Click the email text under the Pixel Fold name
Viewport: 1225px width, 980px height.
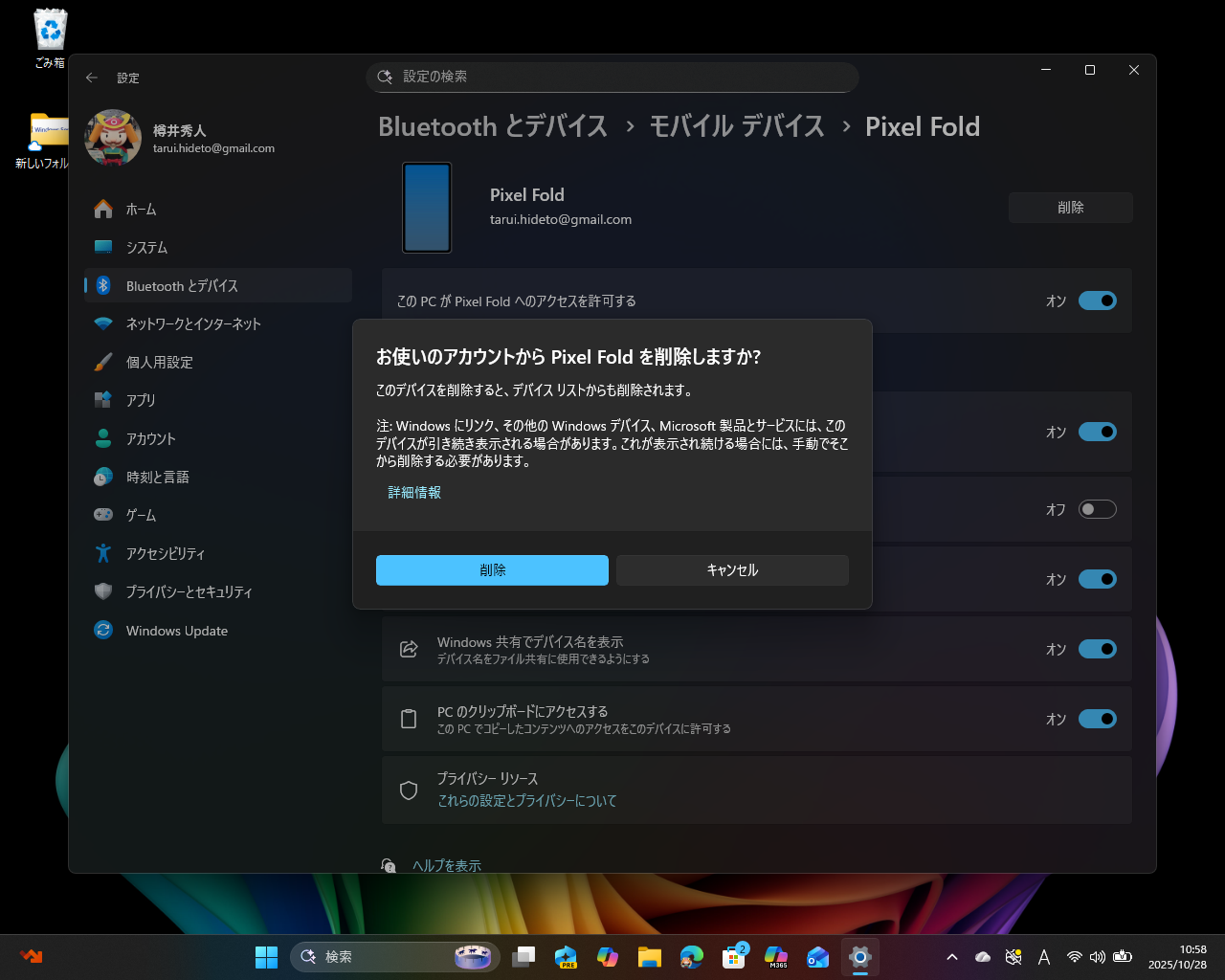(561, 219)
